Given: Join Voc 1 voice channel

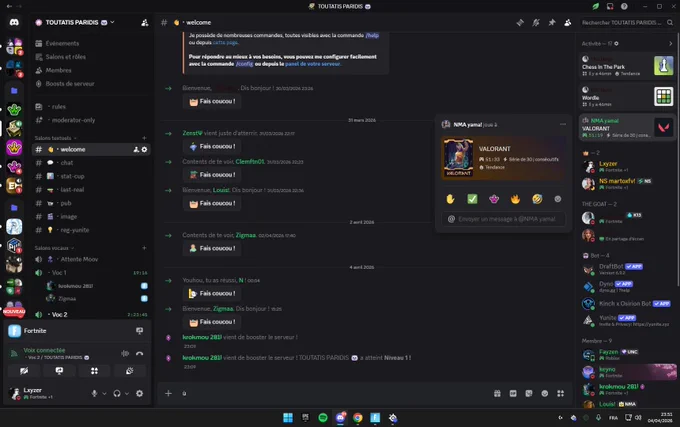Looking at the screenshot, I should pyautogui.click(x=91, y=273).
